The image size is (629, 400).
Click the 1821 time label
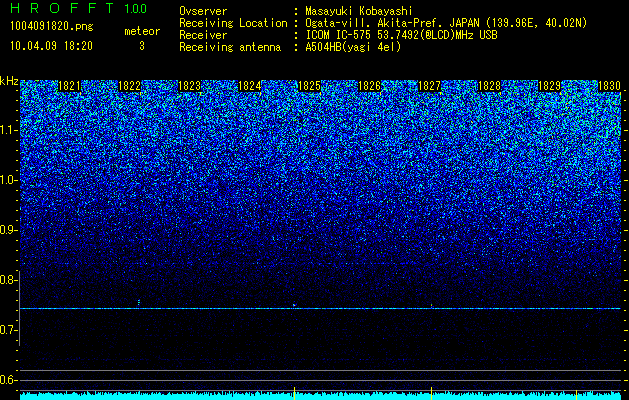(69, 86)
